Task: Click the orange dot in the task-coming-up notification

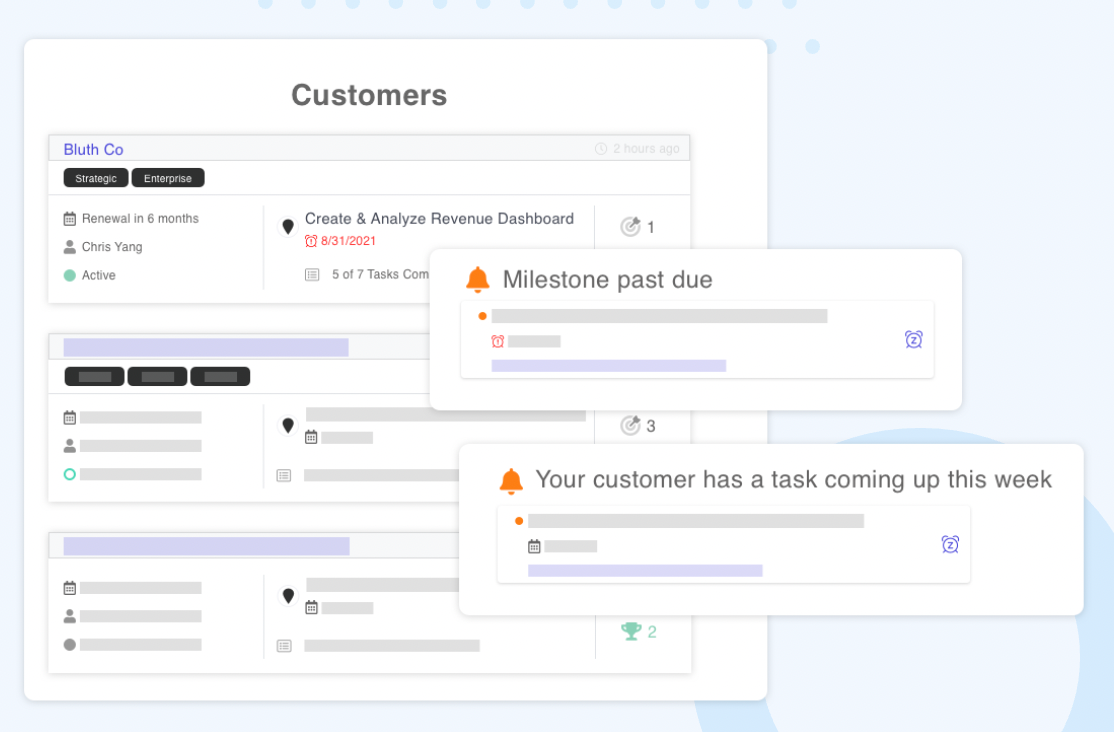Action: coord(519,522)
